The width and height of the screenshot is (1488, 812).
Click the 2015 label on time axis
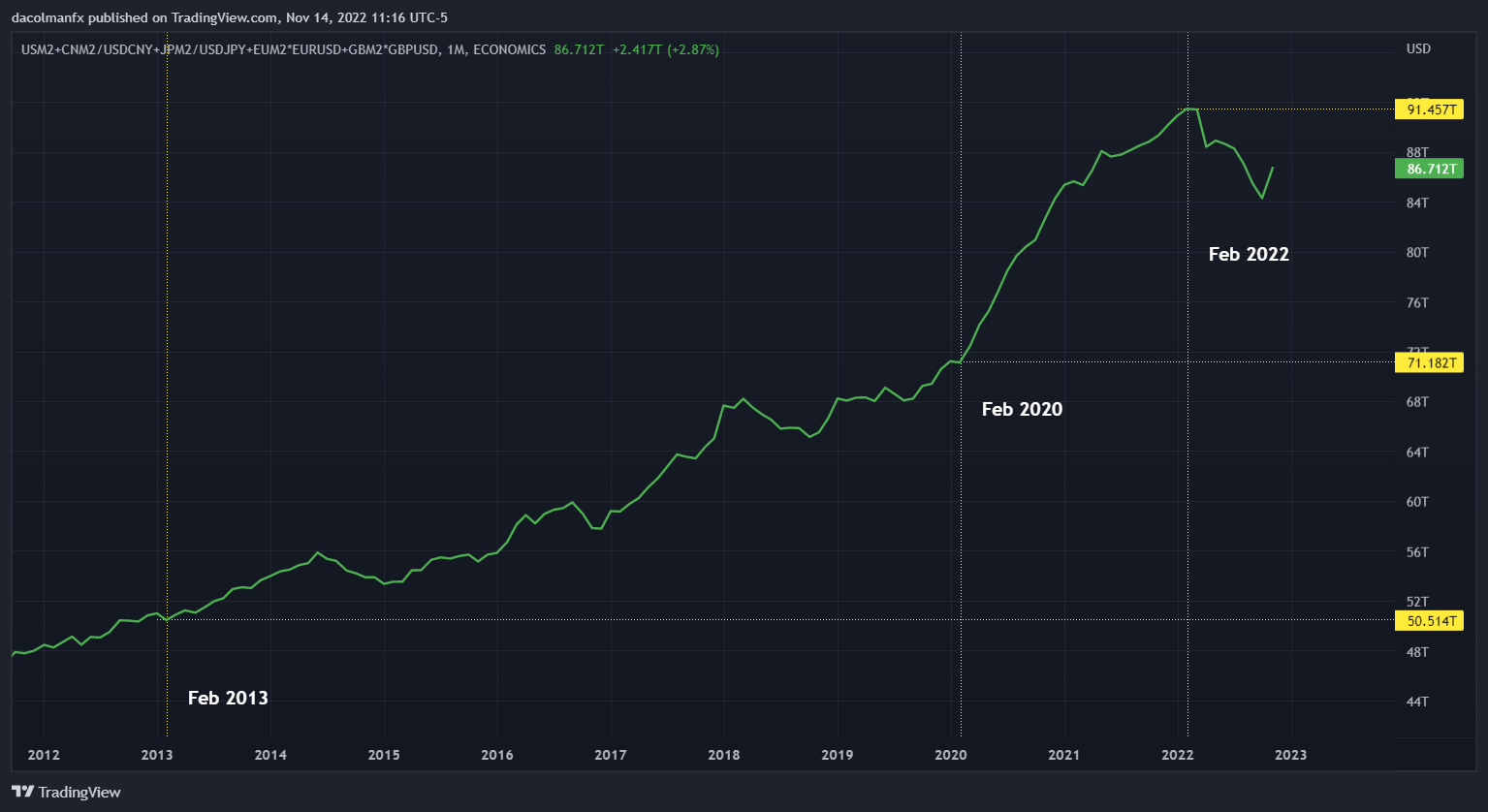(x=384, y=755)
